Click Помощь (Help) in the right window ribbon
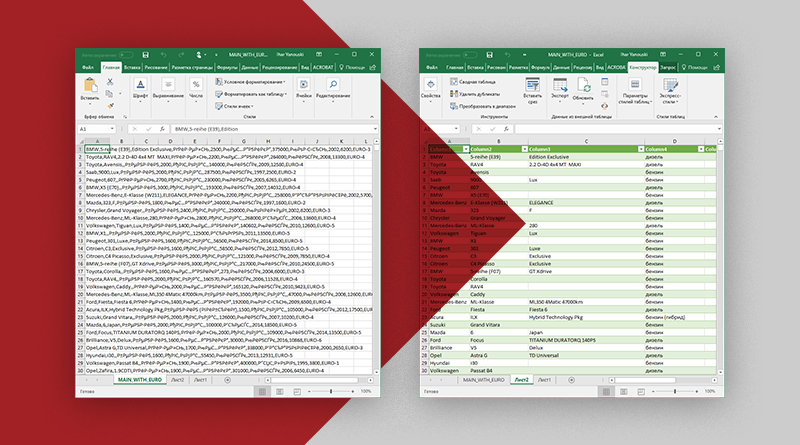 coord(695,67)
